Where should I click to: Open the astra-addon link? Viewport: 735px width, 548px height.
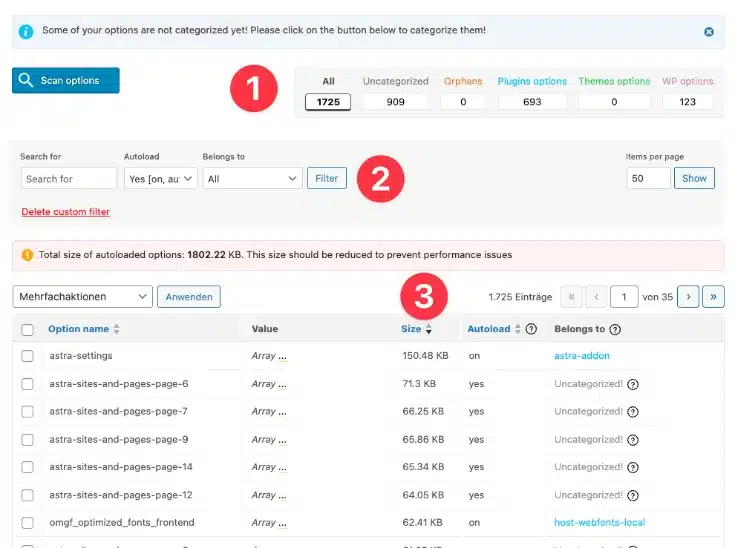tap(582, 356)
